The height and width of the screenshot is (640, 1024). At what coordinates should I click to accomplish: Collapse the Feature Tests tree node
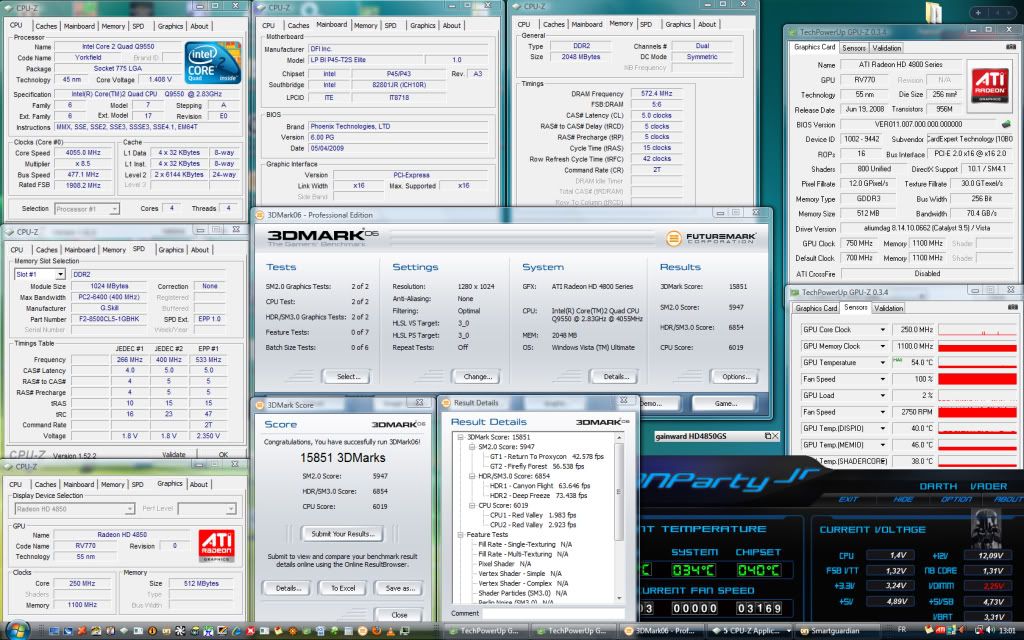pos(461,534)
